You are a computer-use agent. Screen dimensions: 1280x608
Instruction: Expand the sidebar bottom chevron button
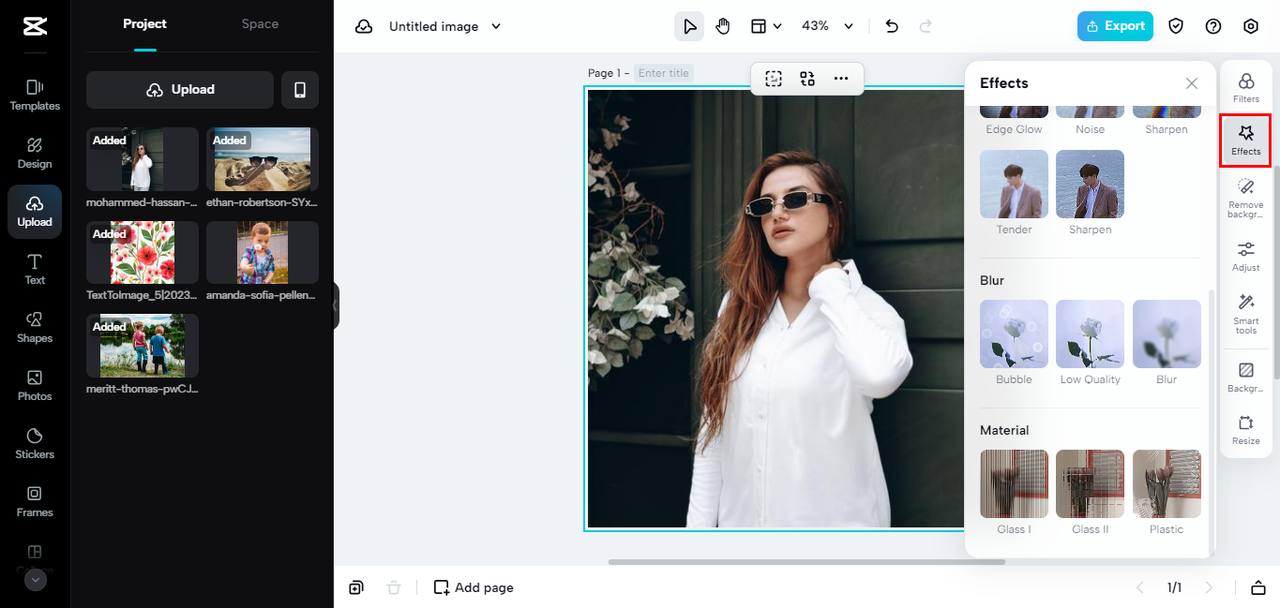pyautogui.click(x=35, y=579)
